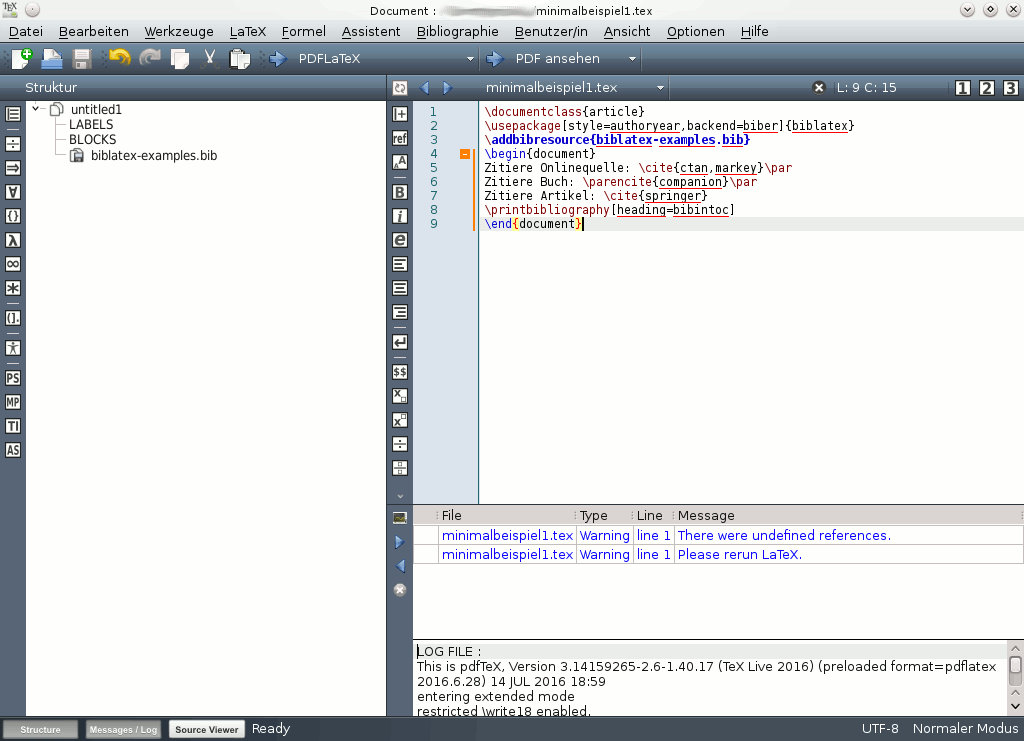Screen dimensions: 1024x741
Task: Click the undefined references warning message
Action: coord(784,535)
